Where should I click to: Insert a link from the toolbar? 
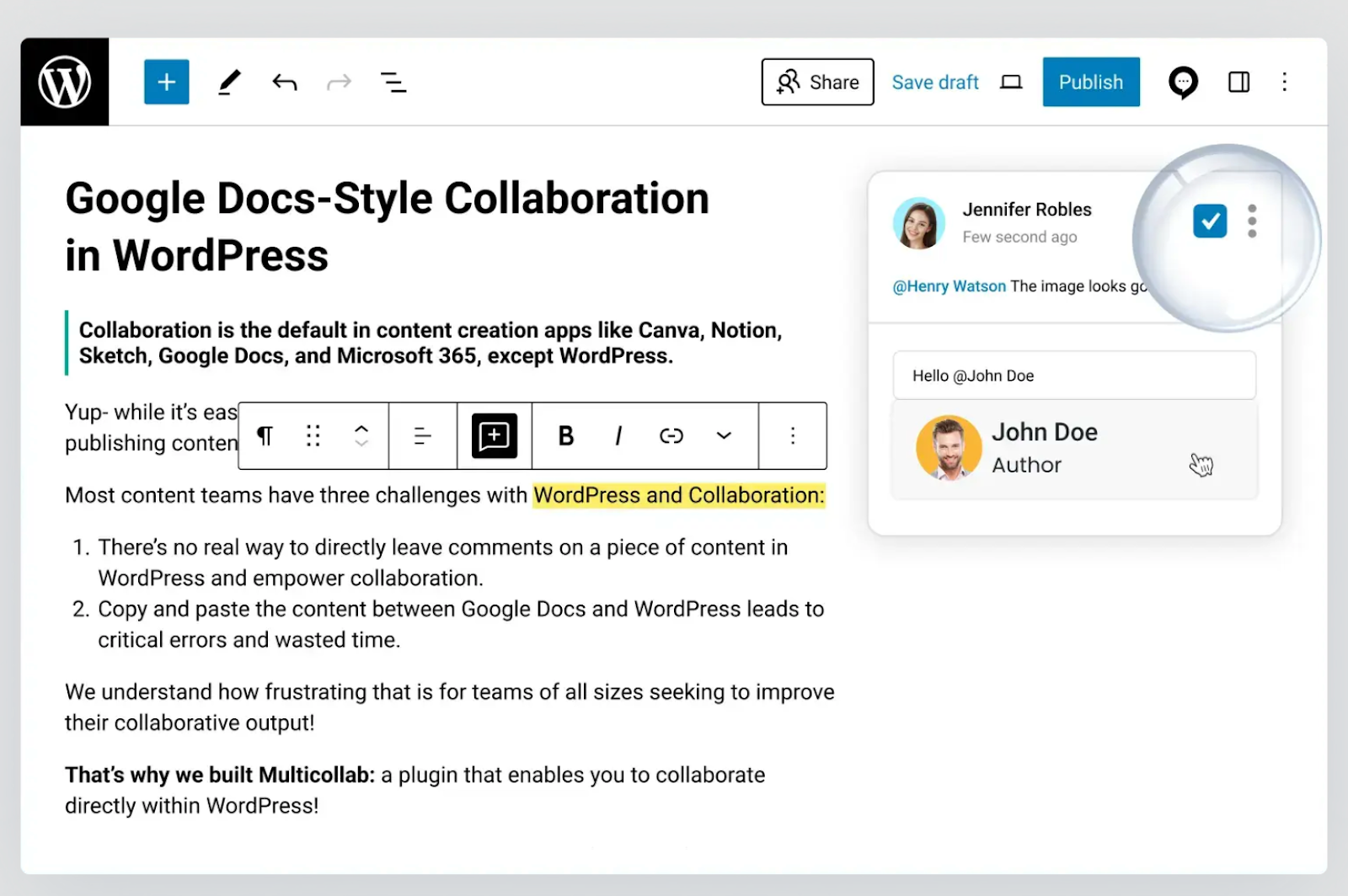[671, 435]
